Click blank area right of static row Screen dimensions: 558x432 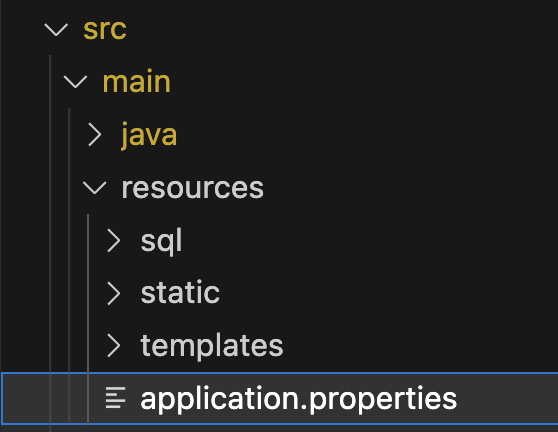tap(388, 294)
